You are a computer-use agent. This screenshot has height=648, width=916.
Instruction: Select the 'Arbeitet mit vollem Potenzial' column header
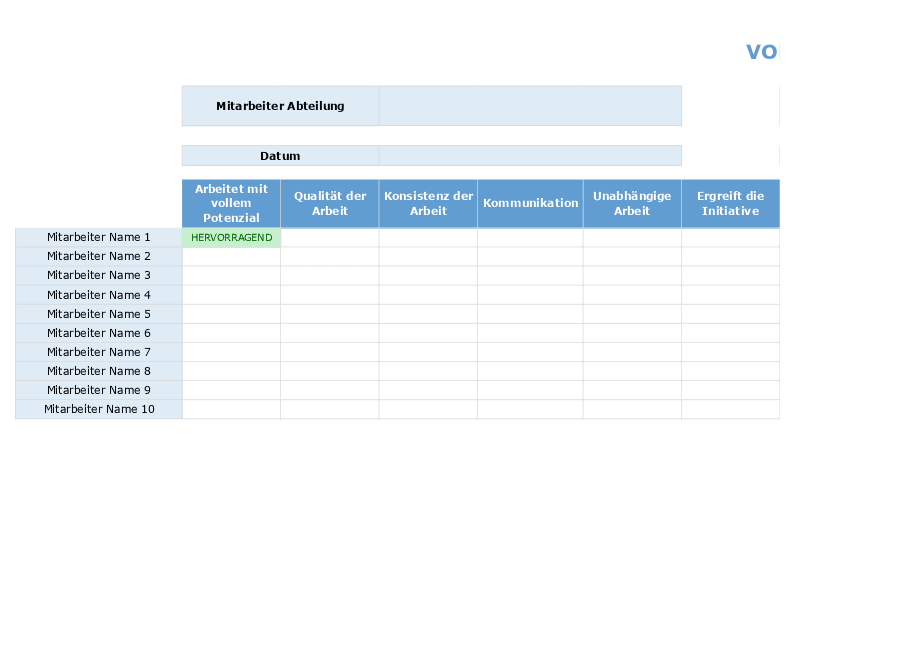[x=231, y=204]
